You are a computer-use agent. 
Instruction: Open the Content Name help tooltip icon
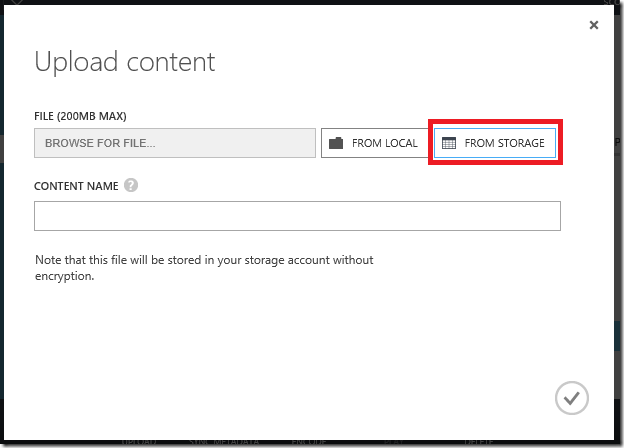pyautogui.click(x=131, y=185)
